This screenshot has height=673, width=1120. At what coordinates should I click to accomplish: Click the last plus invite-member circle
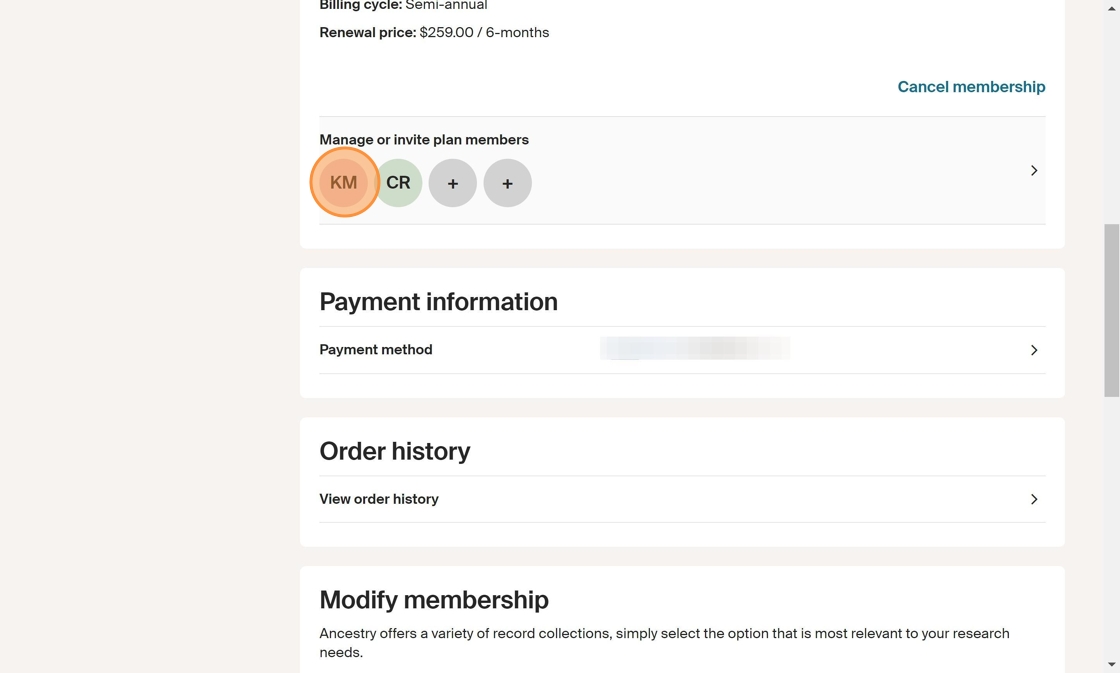click(507, 183)
